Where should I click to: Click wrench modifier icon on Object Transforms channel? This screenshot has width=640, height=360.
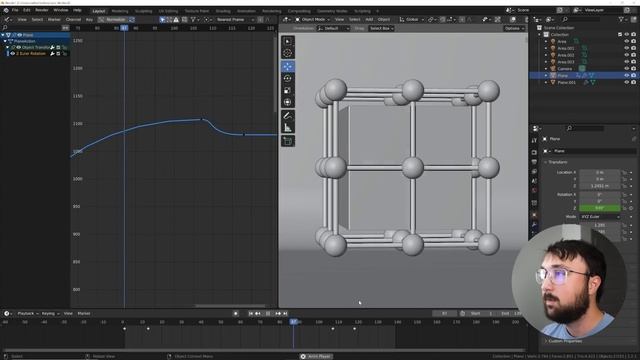click(52, 47)
